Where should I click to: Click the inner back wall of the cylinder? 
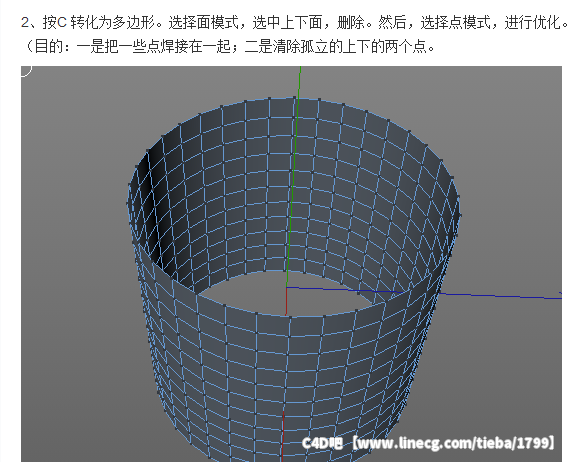click(x=292, y=188)
